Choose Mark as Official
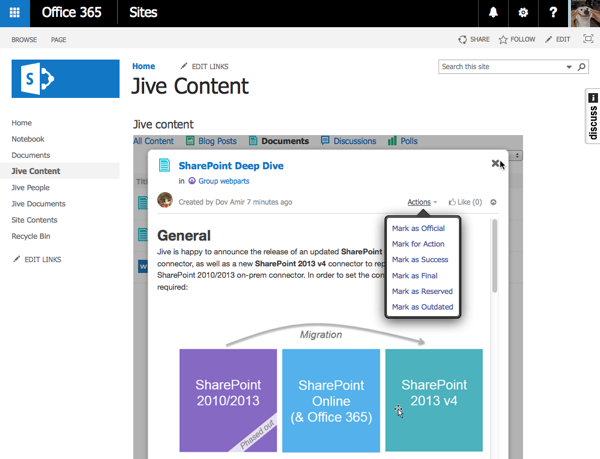Screen dimensions: 600x459 418,228
